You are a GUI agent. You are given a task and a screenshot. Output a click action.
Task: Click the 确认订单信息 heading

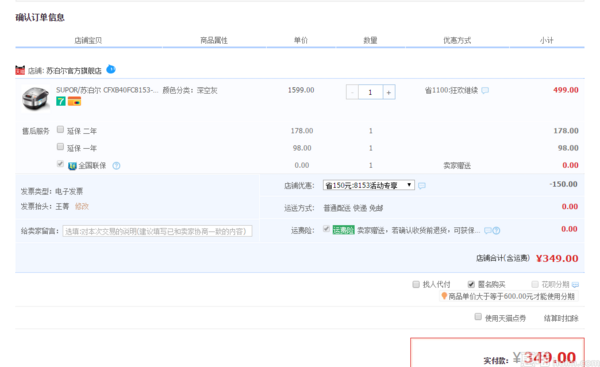tap(40, 17)
